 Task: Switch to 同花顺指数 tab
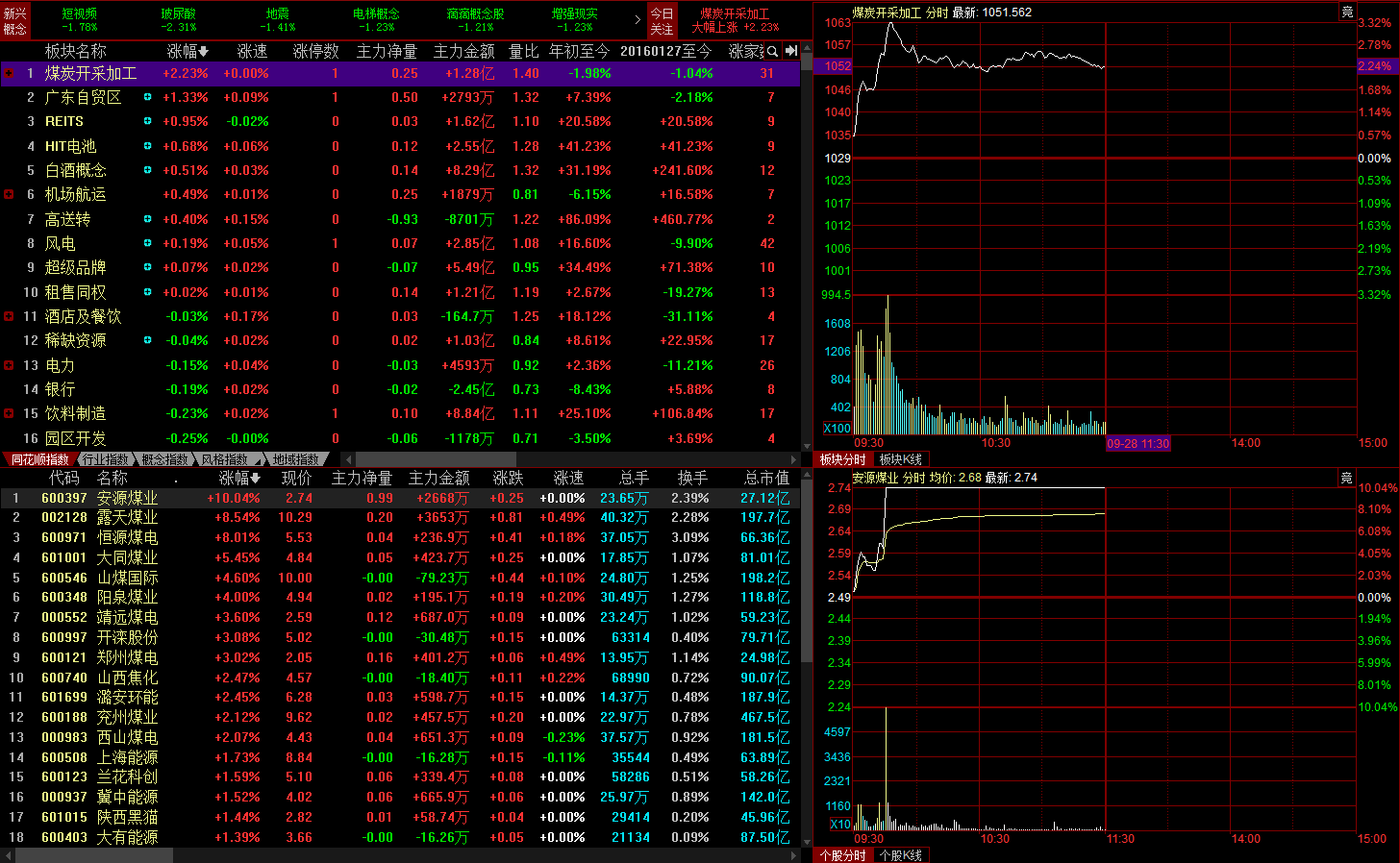[40, 459]
